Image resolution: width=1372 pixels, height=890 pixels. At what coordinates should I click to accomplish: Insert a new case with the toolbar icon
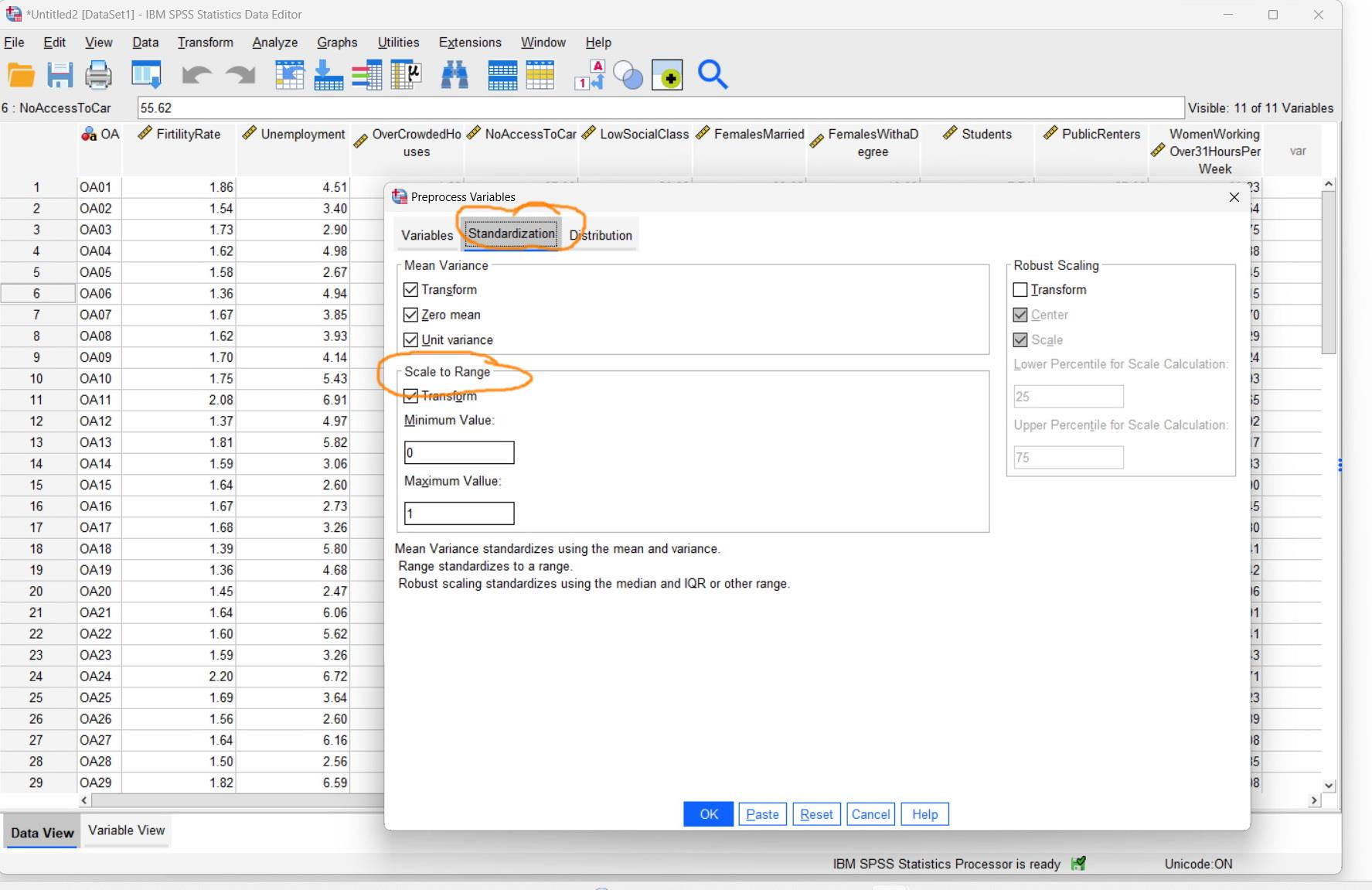(x=502, y=75)
